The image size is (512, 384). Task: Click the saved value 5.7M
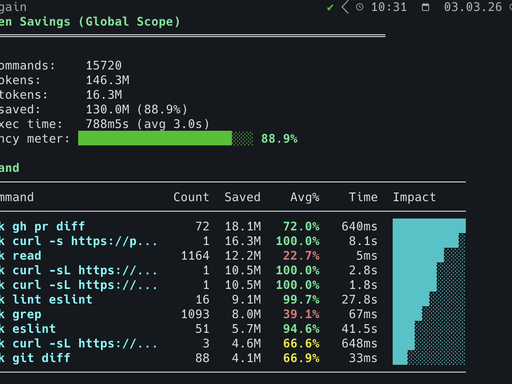pos(247,329)
